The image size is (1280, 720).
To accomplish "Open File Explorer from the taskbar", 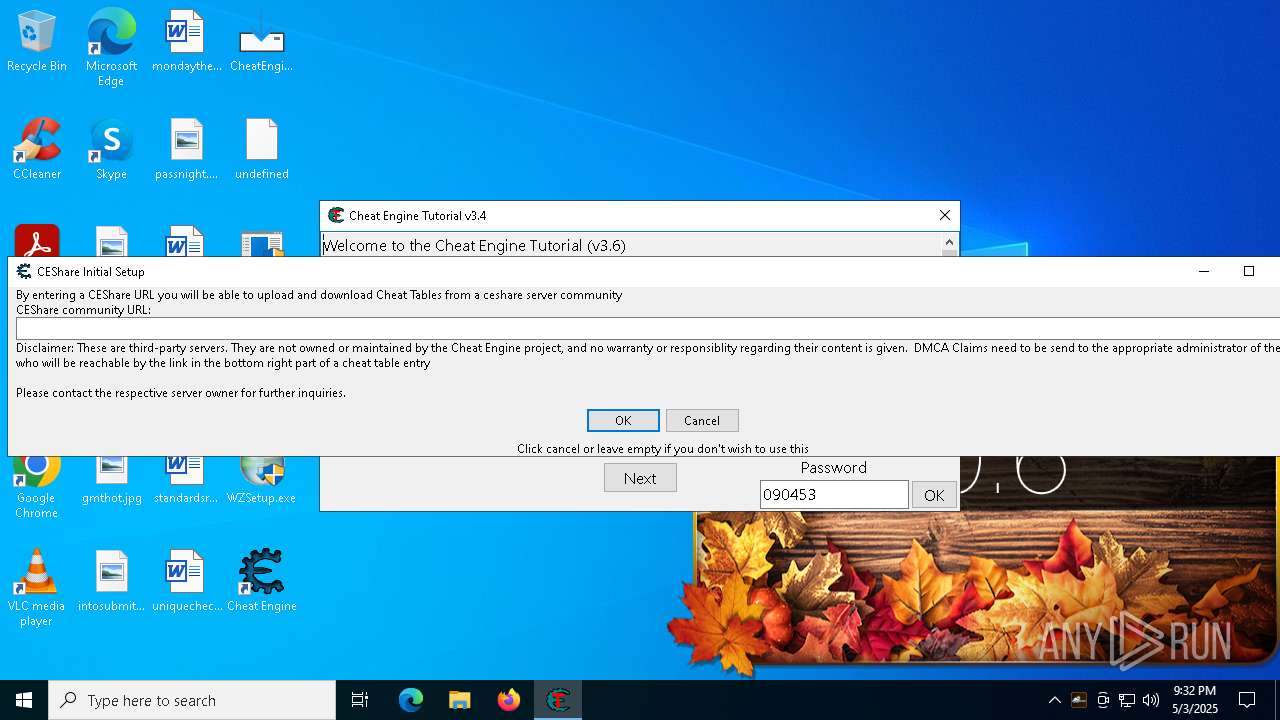I will pos(460,700).
